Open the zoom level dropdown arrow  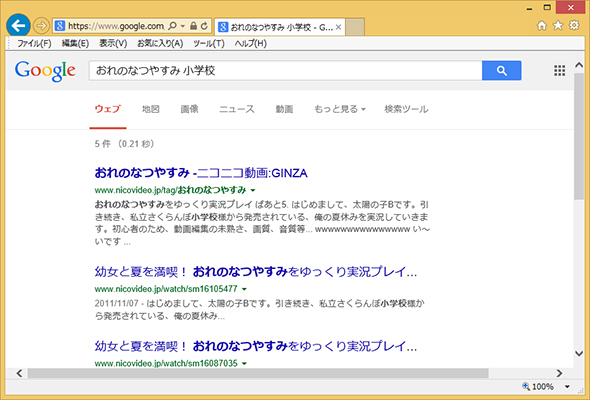(x=567, y=386)
